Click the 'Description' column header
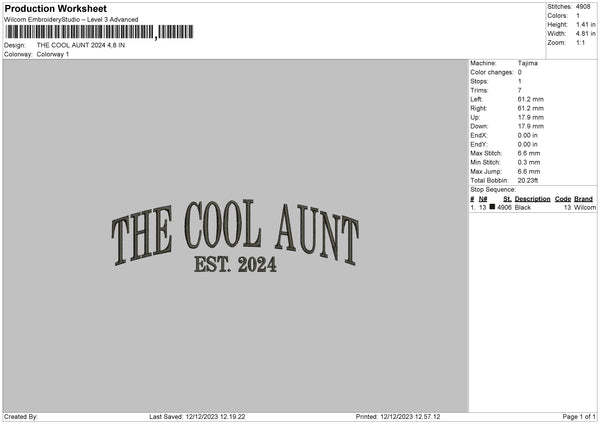The image size is (600, 424). (532, 199)
